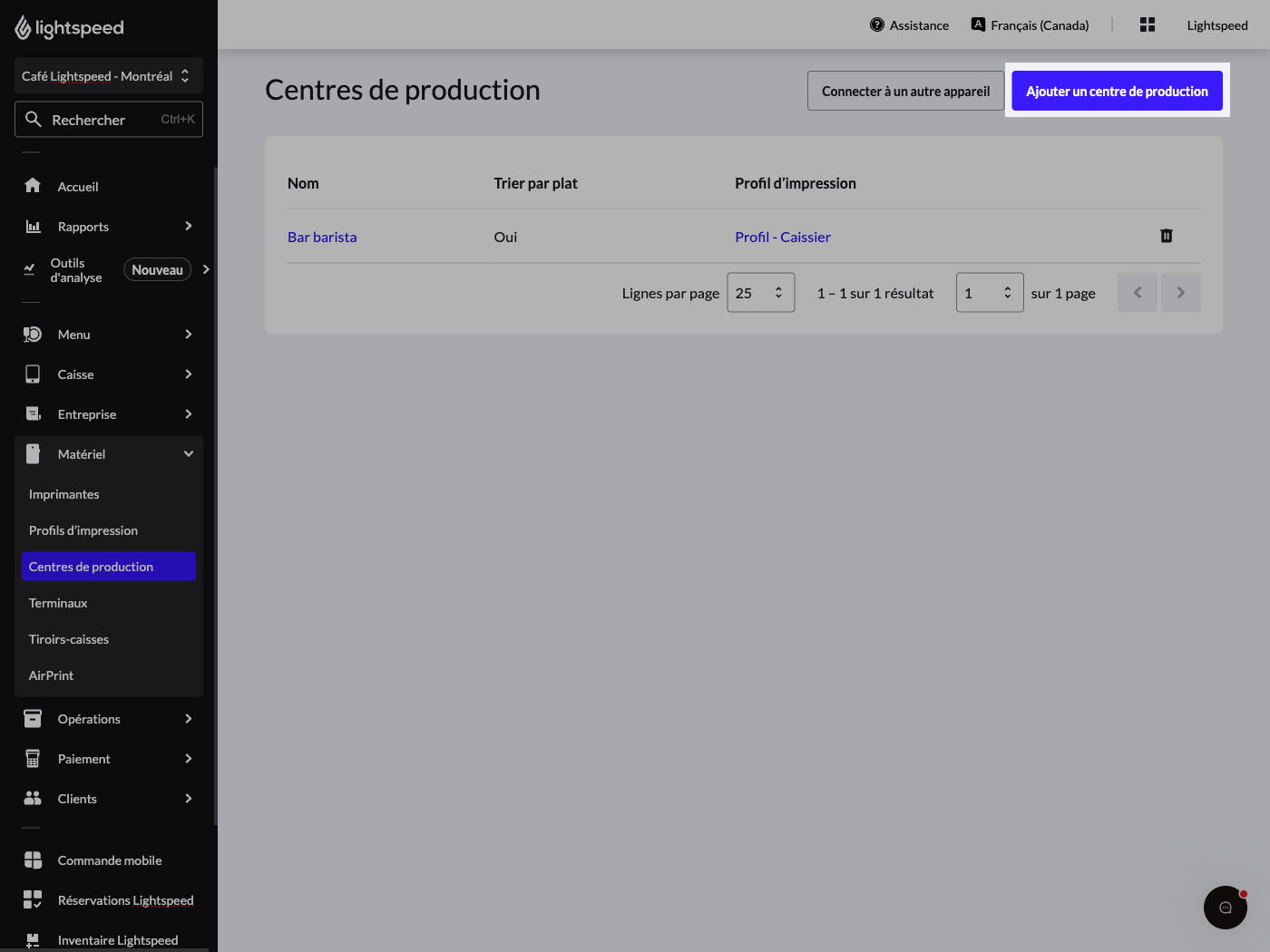1270x952 pixels.
Task: Open the chat support bubble
Action: 1226,908
